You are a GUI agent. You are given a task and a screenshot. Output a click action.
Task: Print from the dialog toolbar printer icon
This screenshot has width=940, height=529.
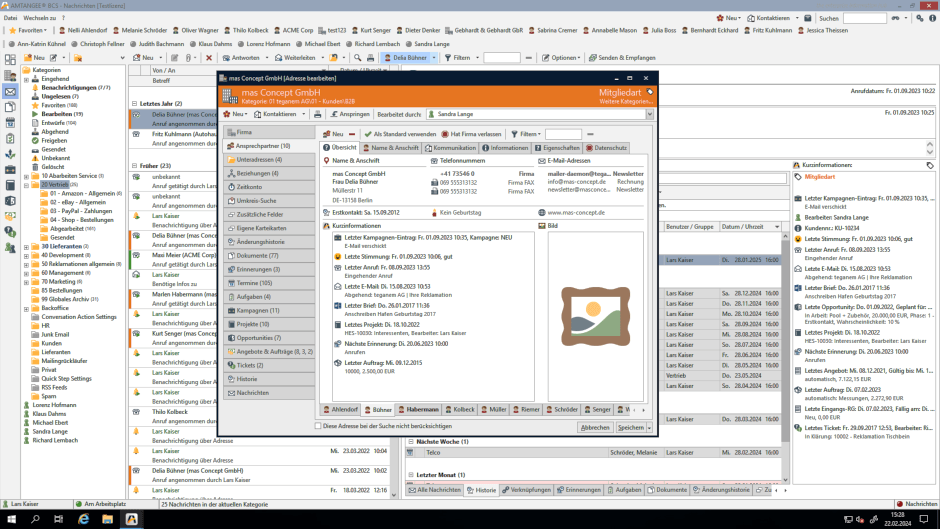[318, 114]
